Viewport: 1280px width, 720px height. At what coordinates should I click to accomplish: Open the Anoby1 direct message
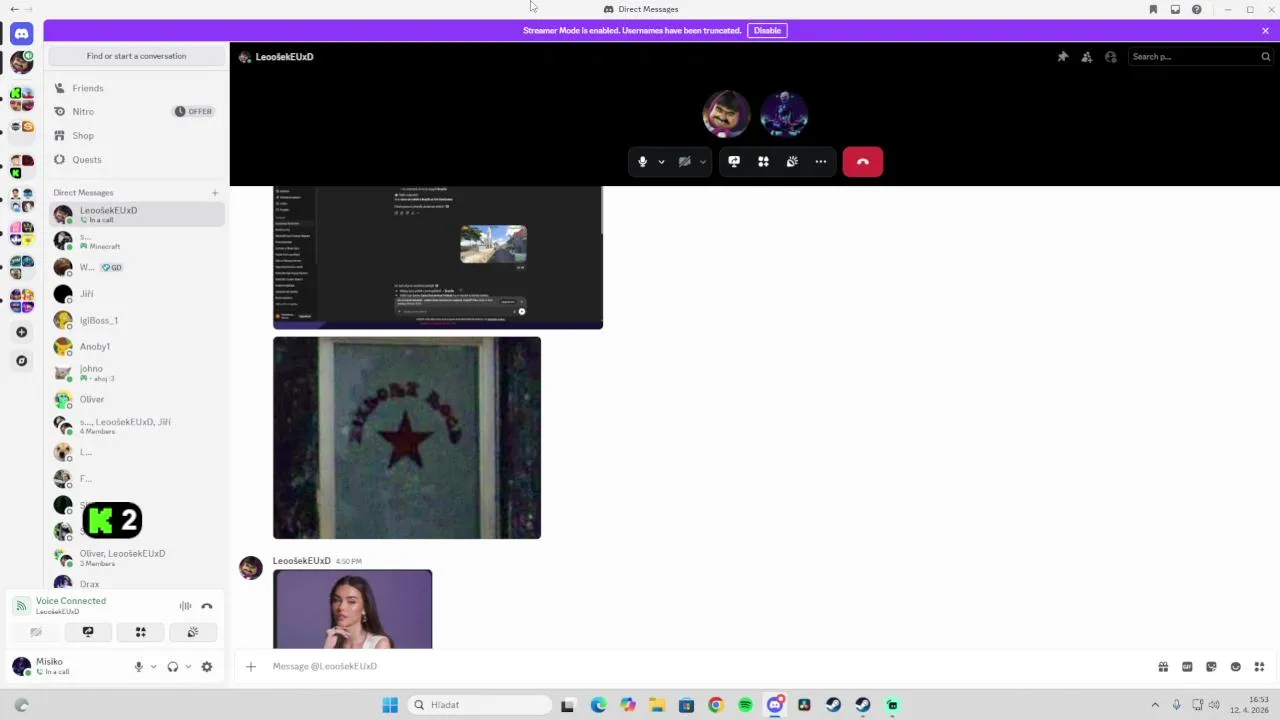pos(136,346)
